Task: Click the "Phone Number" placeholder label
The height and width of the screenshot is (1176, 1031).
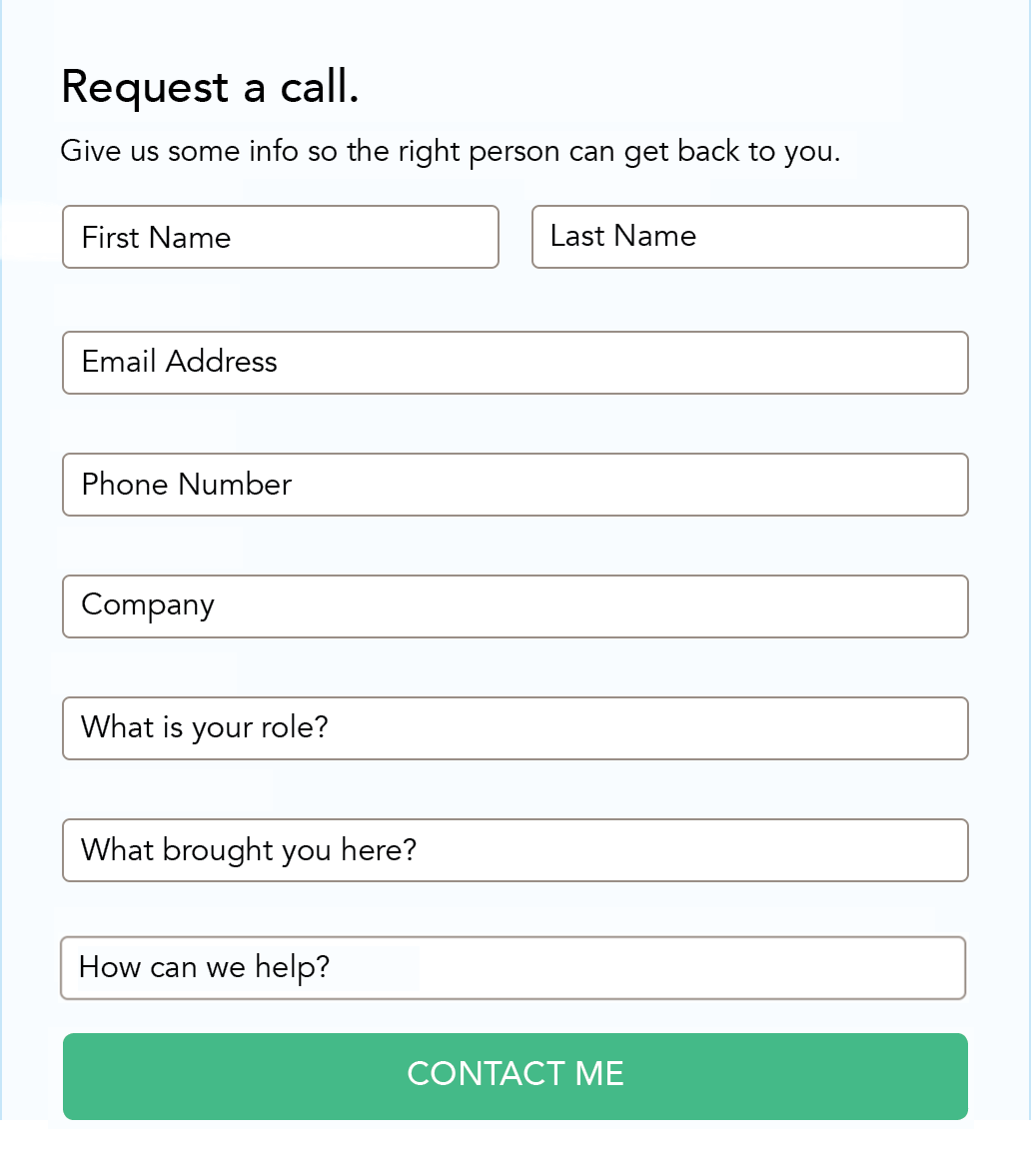Action: click(x=186, y=485)
